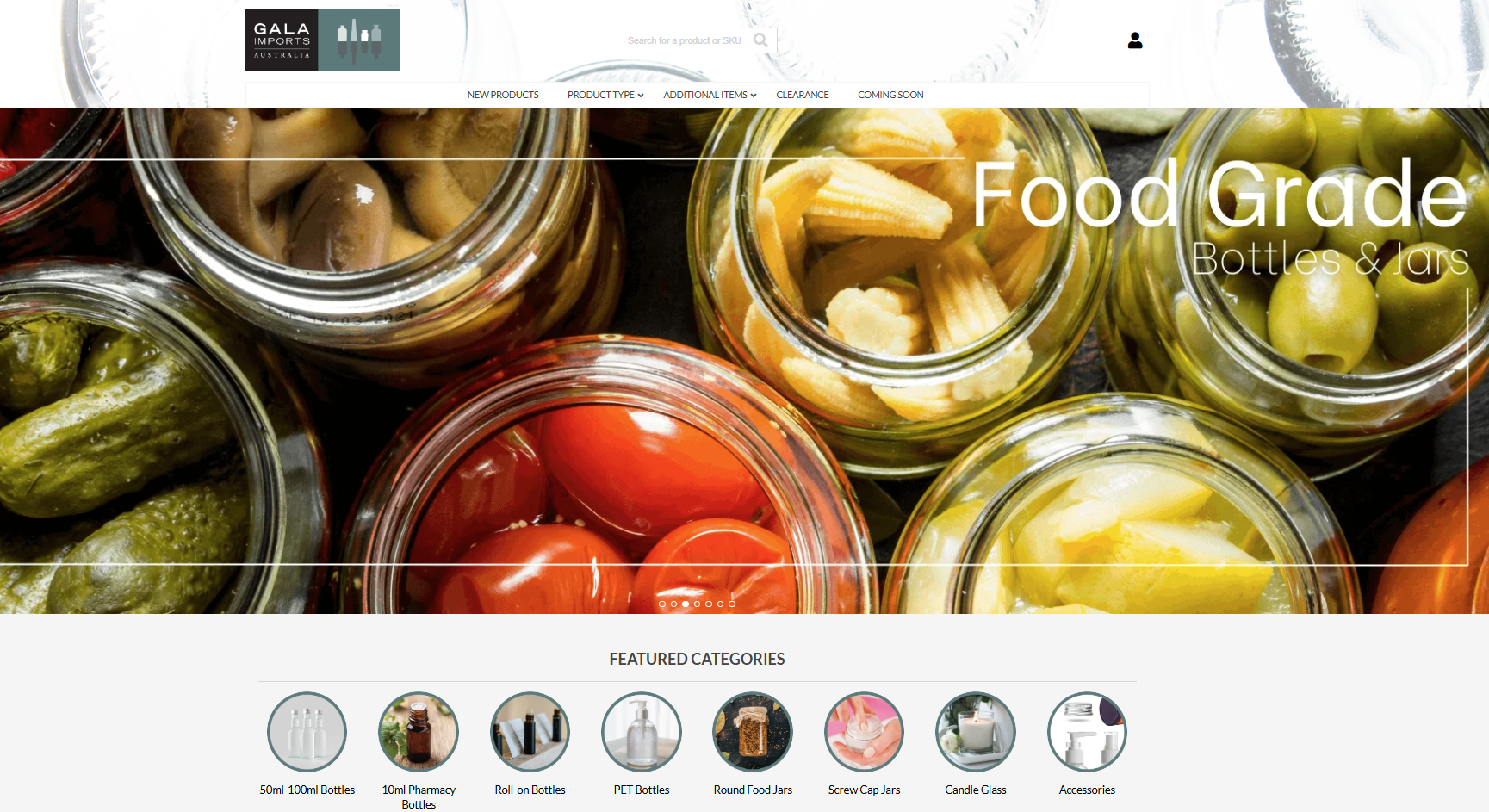Expand the Product Type dropdown menu
Viewport: 1489px width, 812px height.
tap(605, 95)
